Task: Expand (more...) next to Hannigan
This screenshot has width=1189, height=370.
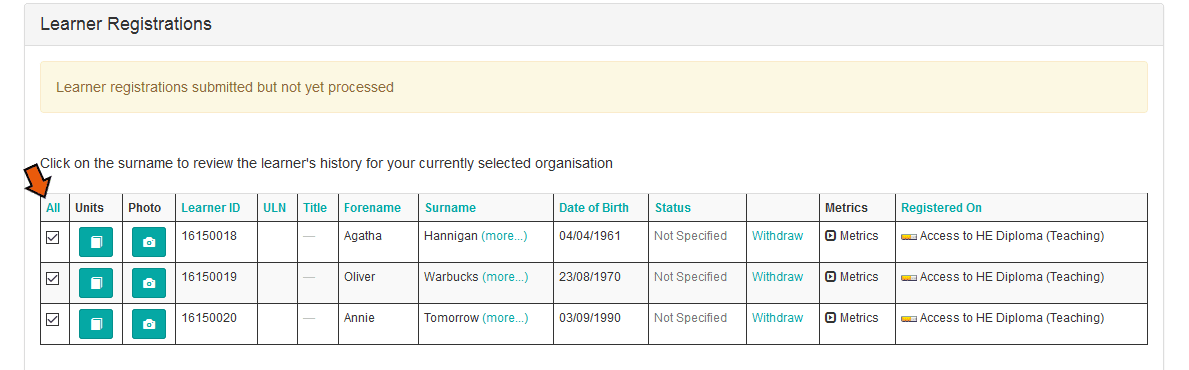Action: coord(504,236)
